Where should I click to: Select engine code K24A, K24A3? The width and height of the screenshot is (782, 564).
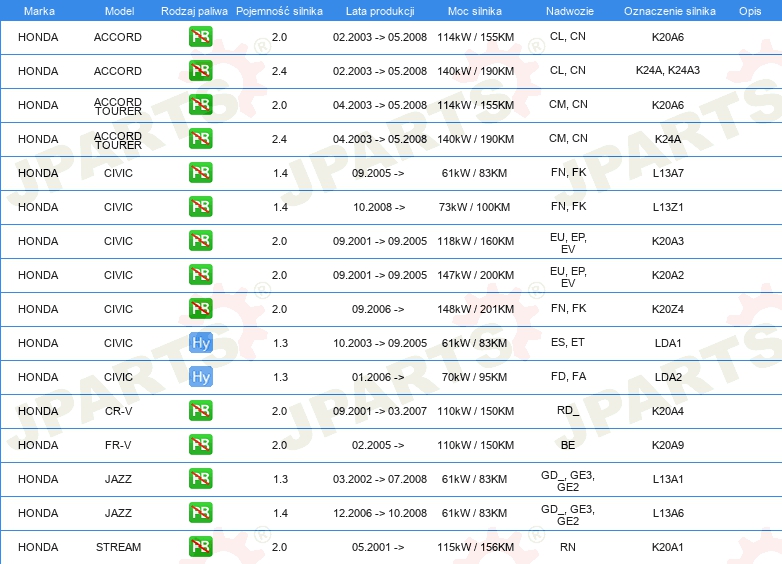pyautogui.click(x=668, y=70)
